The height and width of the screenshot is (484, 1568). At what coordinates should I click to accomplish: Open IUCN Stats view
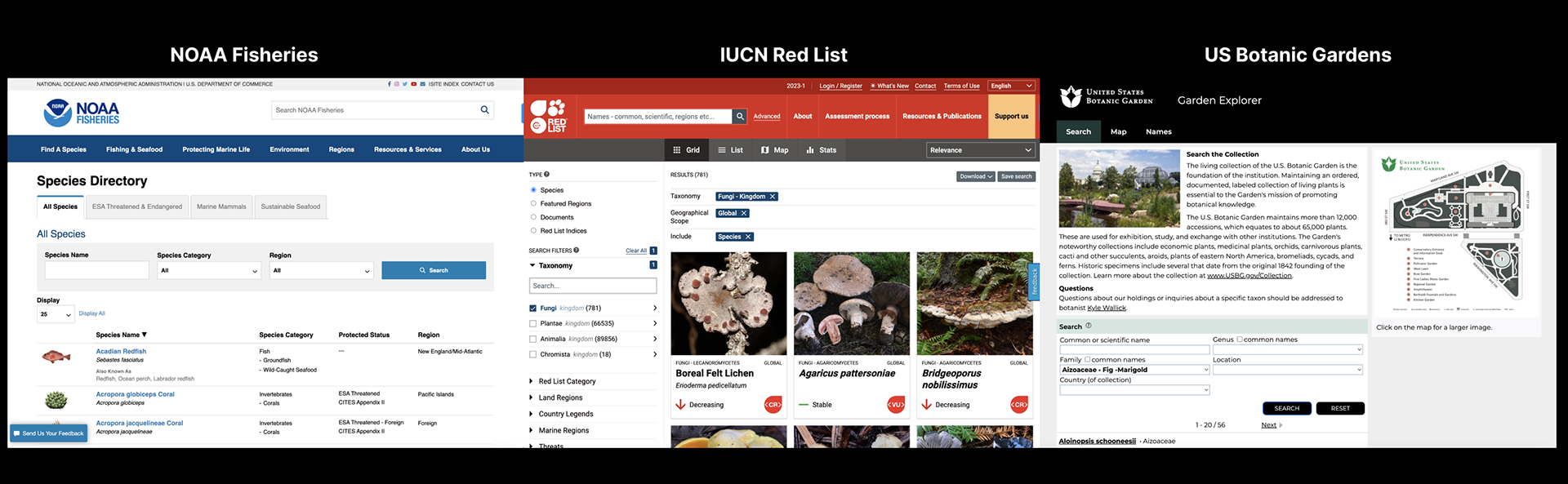(x=822, y=150)
